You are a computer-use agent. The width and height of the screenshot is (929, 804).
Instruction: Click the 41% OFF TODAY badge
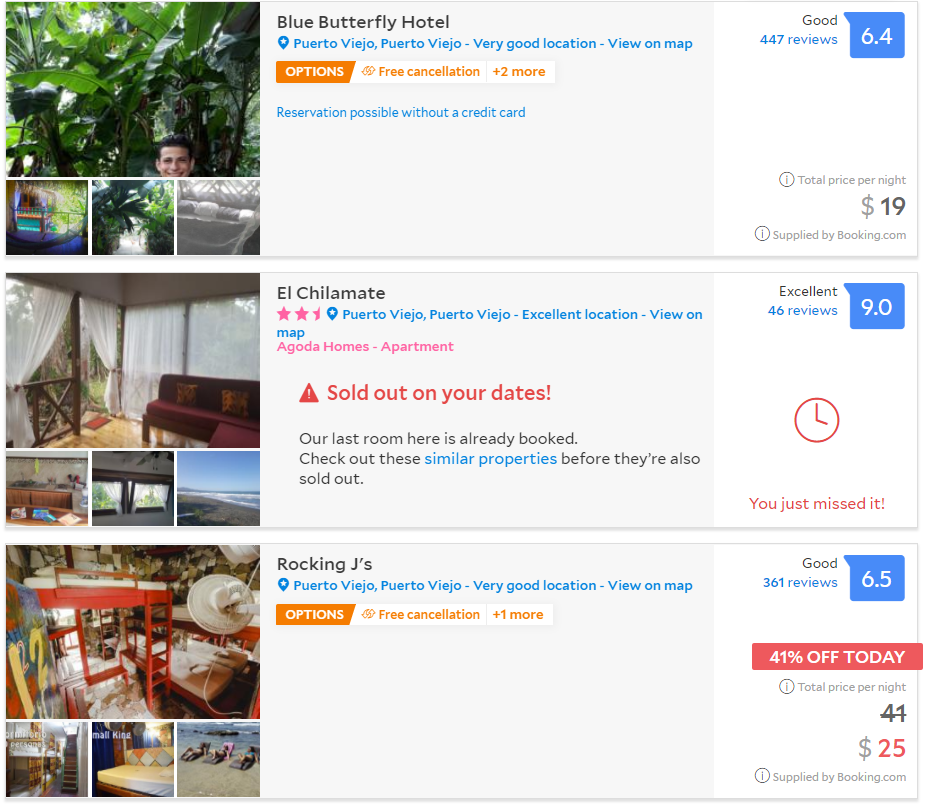point(836,657)
